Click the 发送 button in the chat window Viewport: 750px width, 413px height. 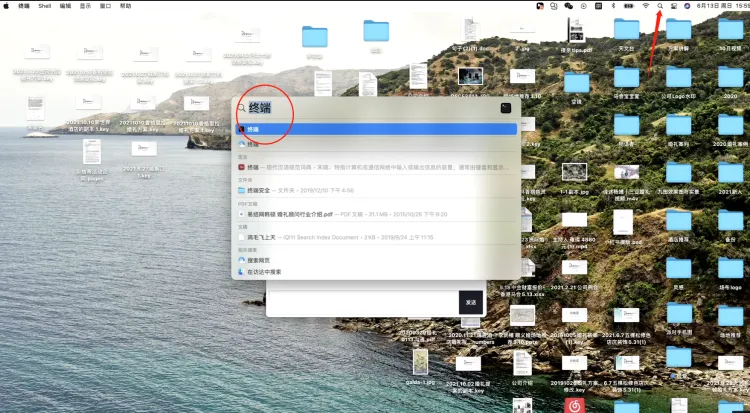pos(471,302)
